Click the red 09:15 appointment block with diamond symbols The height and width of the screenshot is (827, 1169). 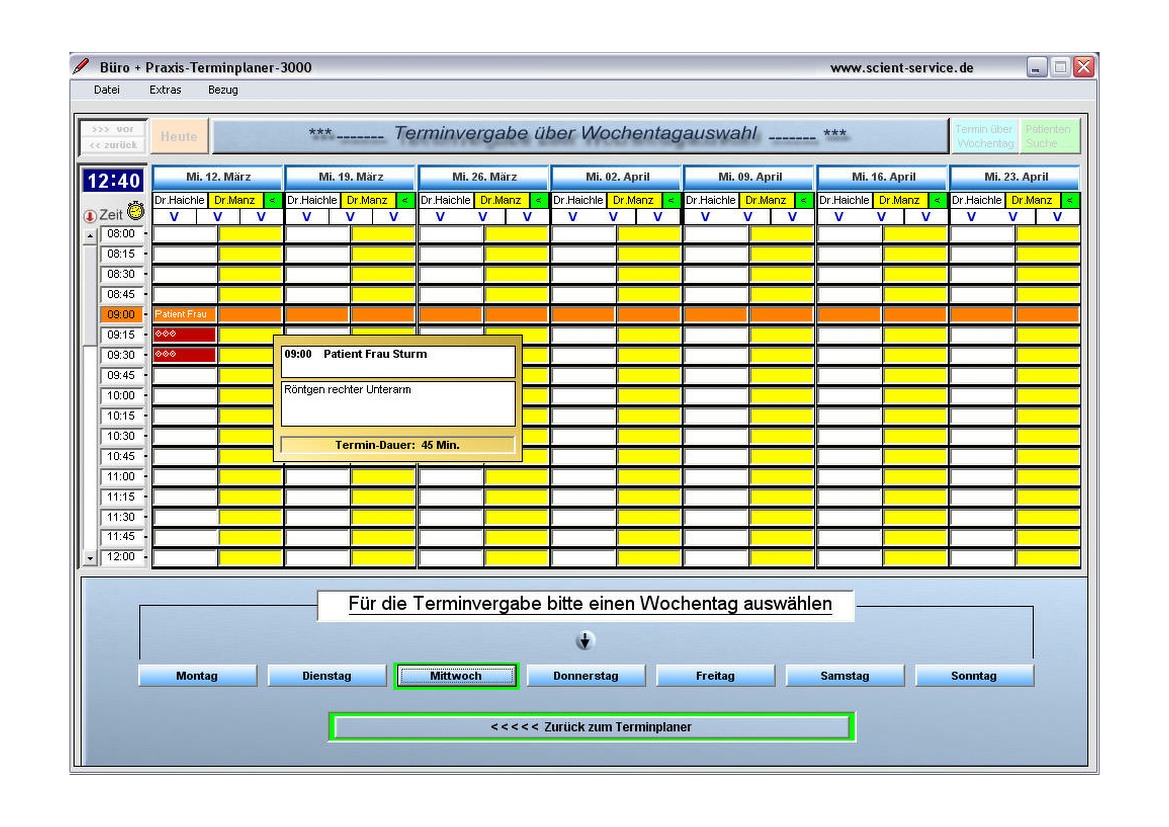point(184,335)
